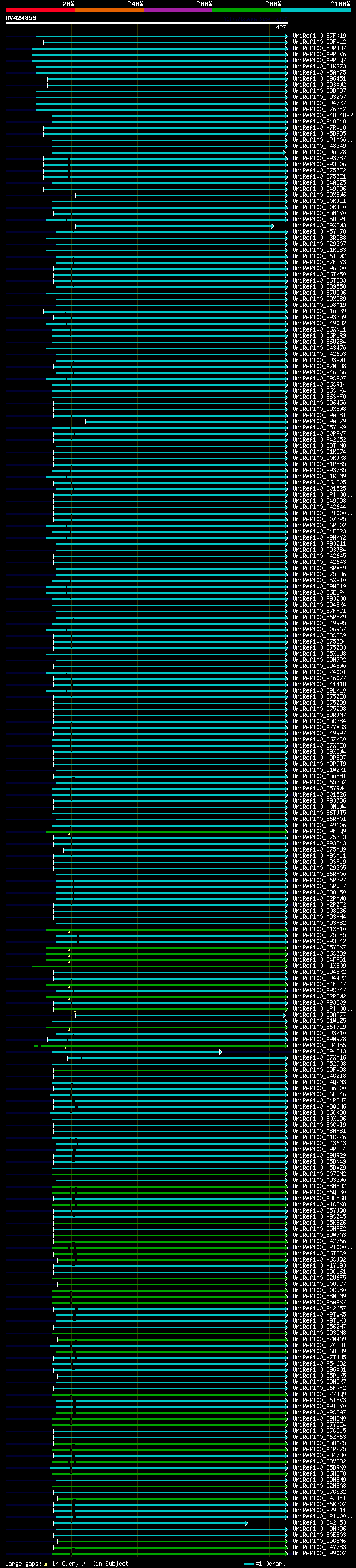Screen dimensions: 356x1568
Task: Click hit UniRef100_Q75ZE3
Action: (x=319, y=838)
